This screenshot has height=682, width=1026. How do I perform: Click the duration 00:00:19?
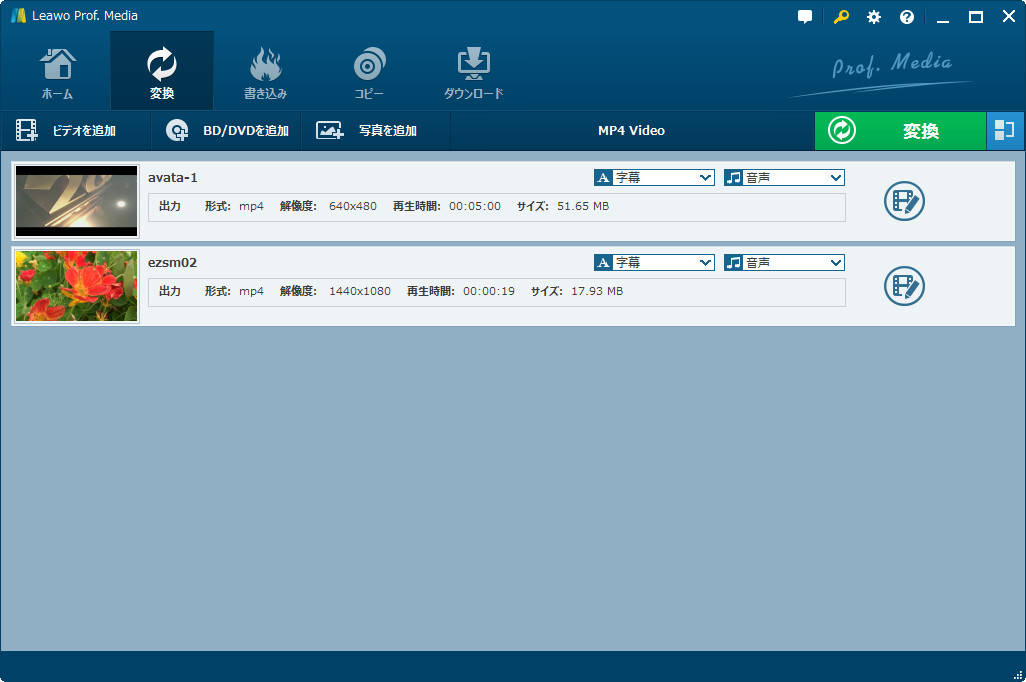point(489,291)
